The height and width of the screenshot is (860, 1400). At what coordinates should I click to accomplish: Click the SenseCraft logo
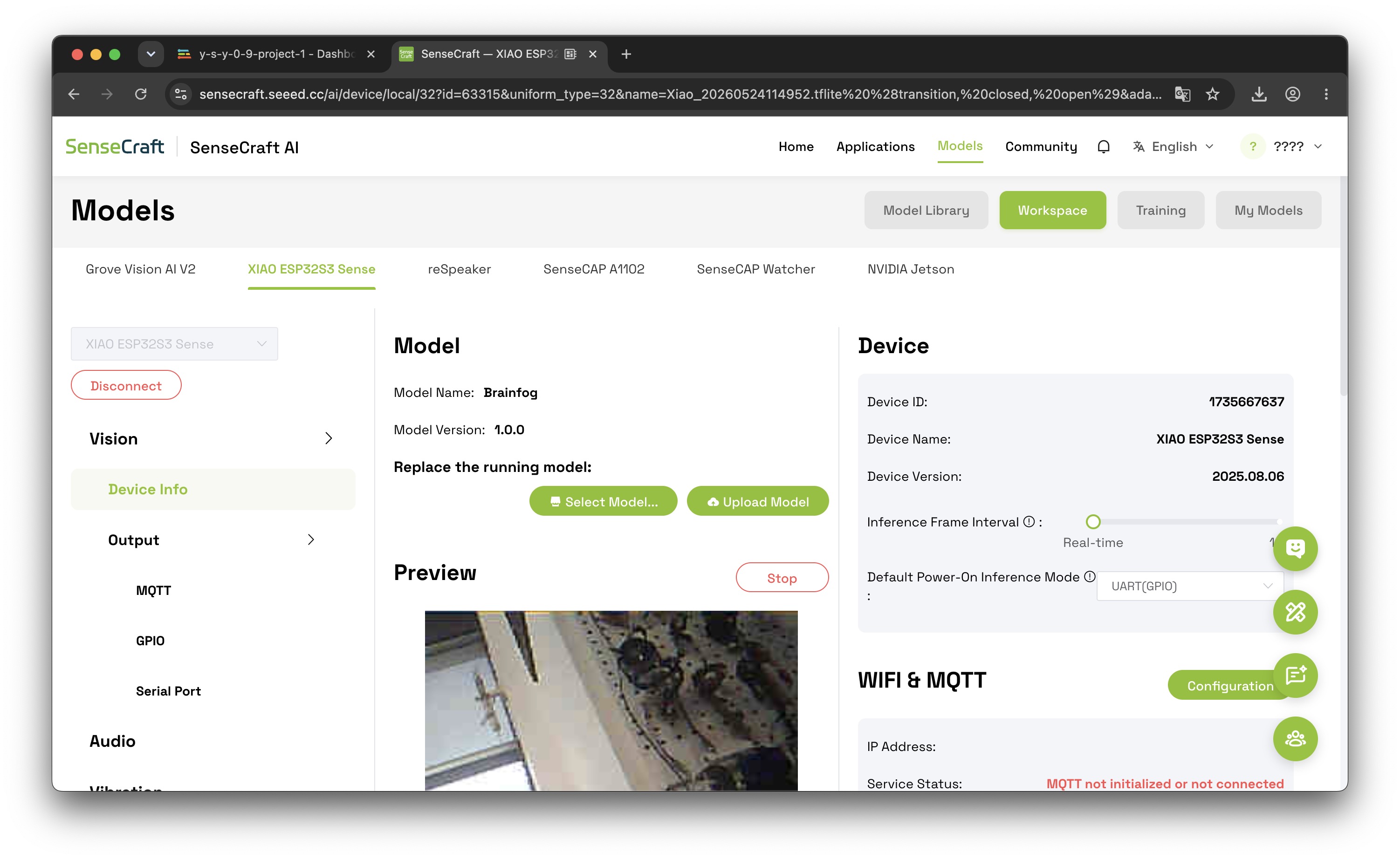point(114,147)
